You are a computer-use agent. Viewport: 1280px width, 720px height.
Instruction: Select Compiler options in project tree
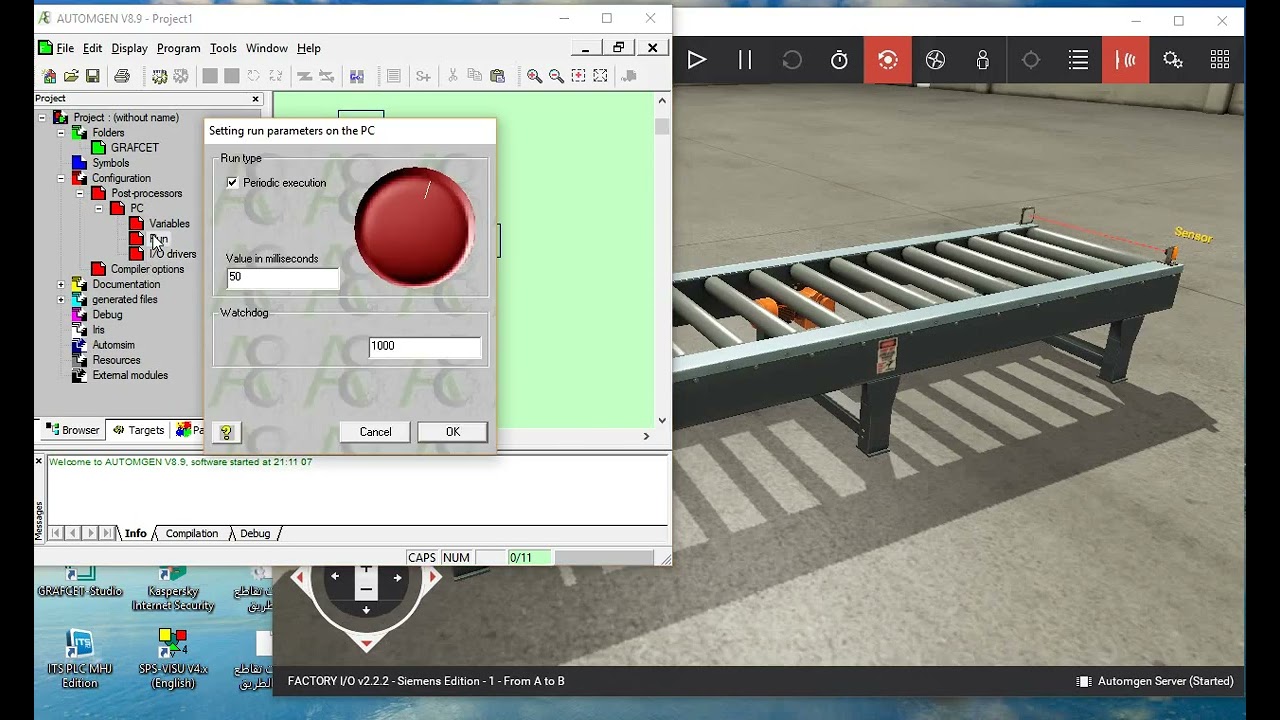pyautogui.click(x=147, y=269)
